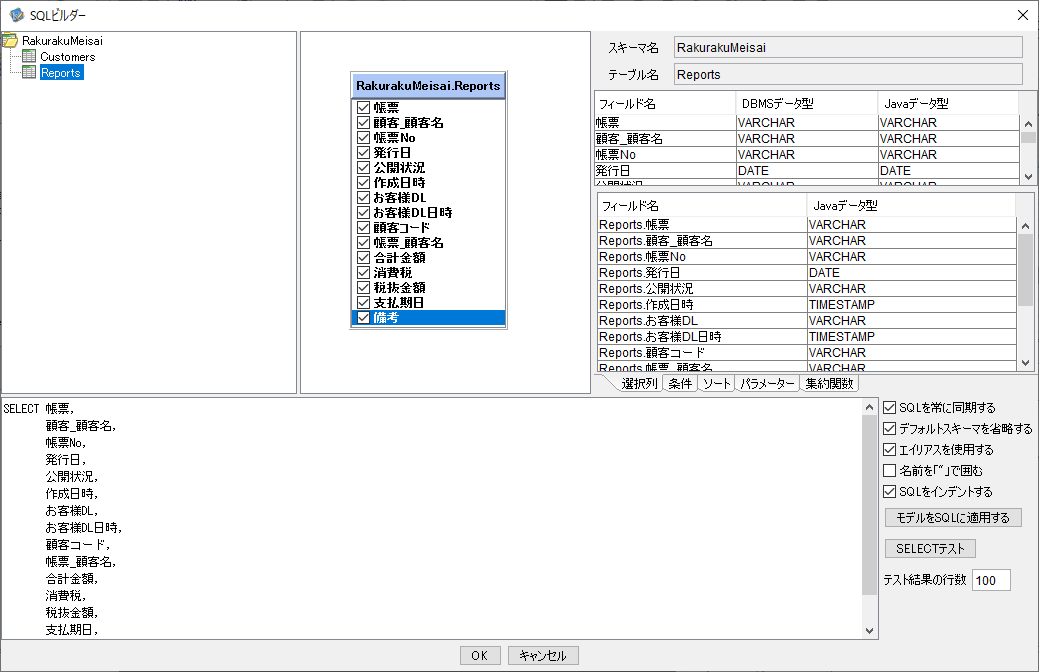Toggle SQLを常に同期する checkbox
This screenshot has height=672, width=1039.
[x=890, y=408]
